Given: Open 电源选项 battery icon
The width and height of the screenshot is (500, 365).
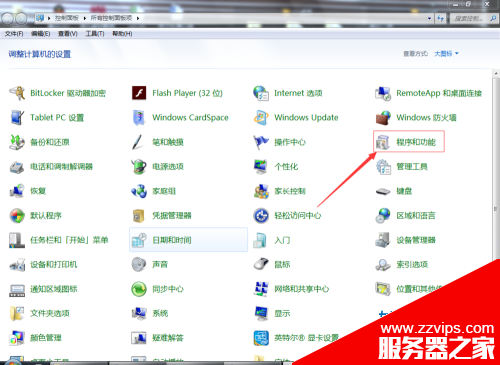Looking at the screenshot, I should click(x=139, y=166).
